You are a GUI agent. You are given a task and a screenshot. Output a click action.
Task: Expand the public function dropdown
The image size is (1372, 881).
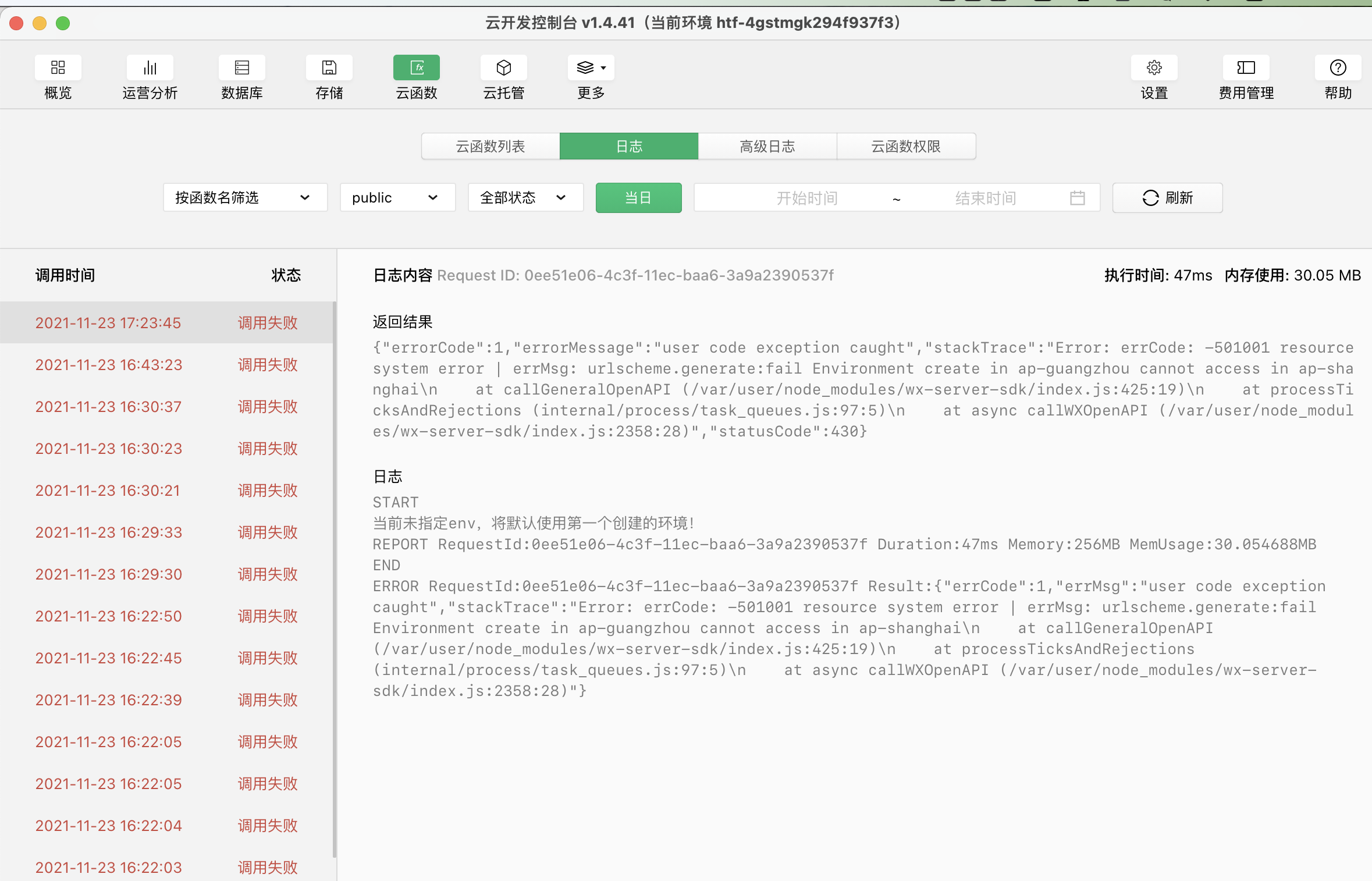coord(397,198)
